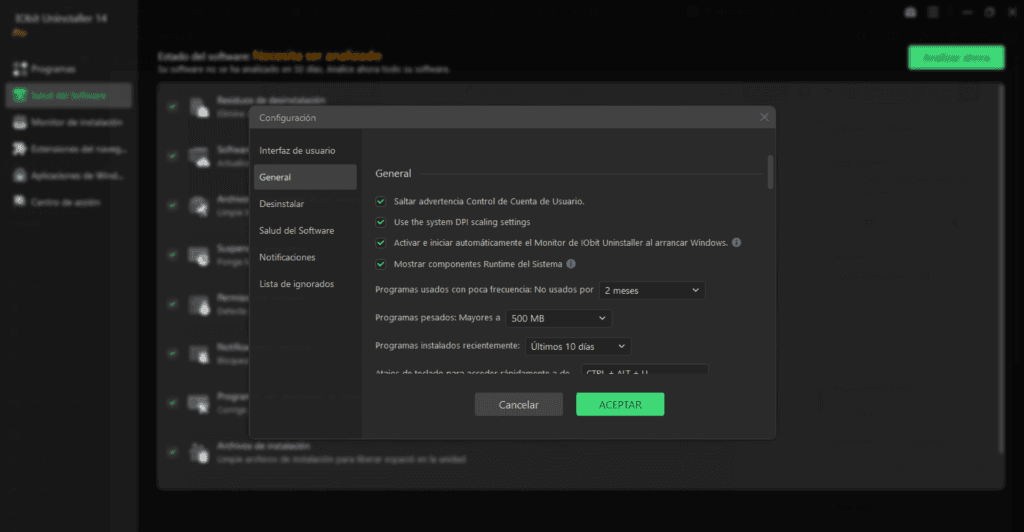Open Centro de acción in main sidebar
1024x532 pixels.
point(69,202)
